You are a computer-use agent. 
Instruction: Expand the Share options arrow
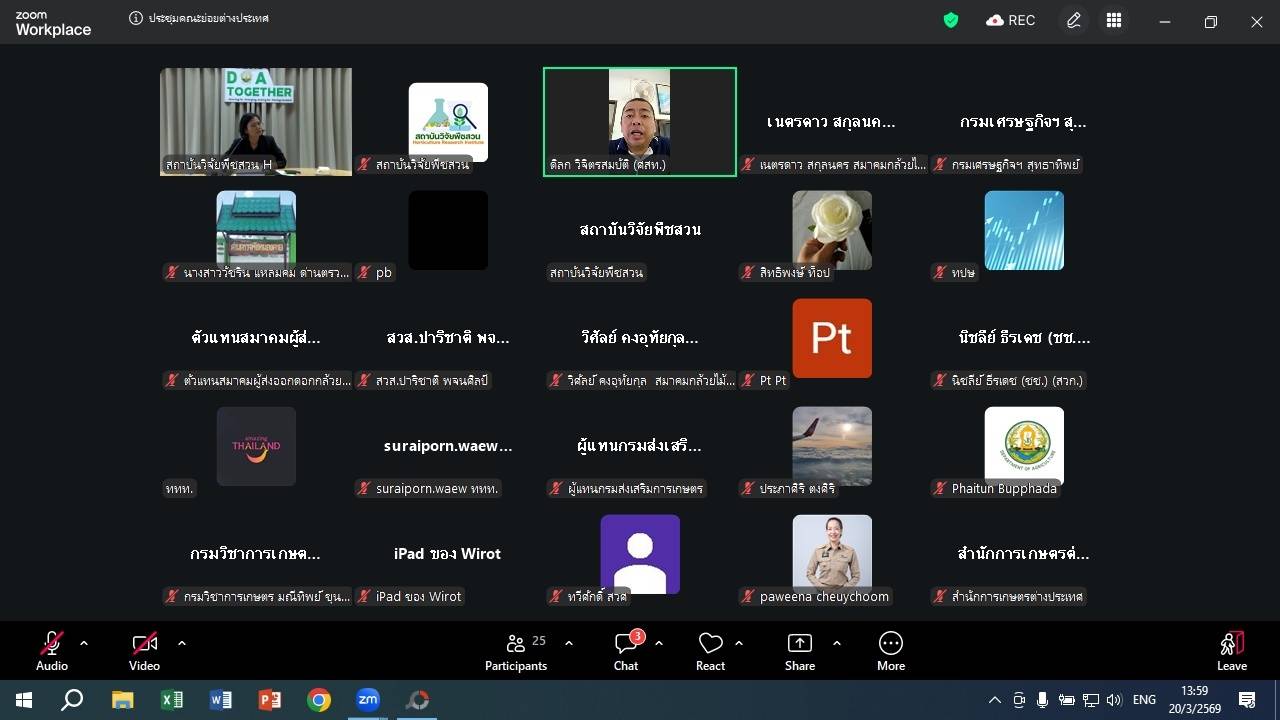click(837, 643)
